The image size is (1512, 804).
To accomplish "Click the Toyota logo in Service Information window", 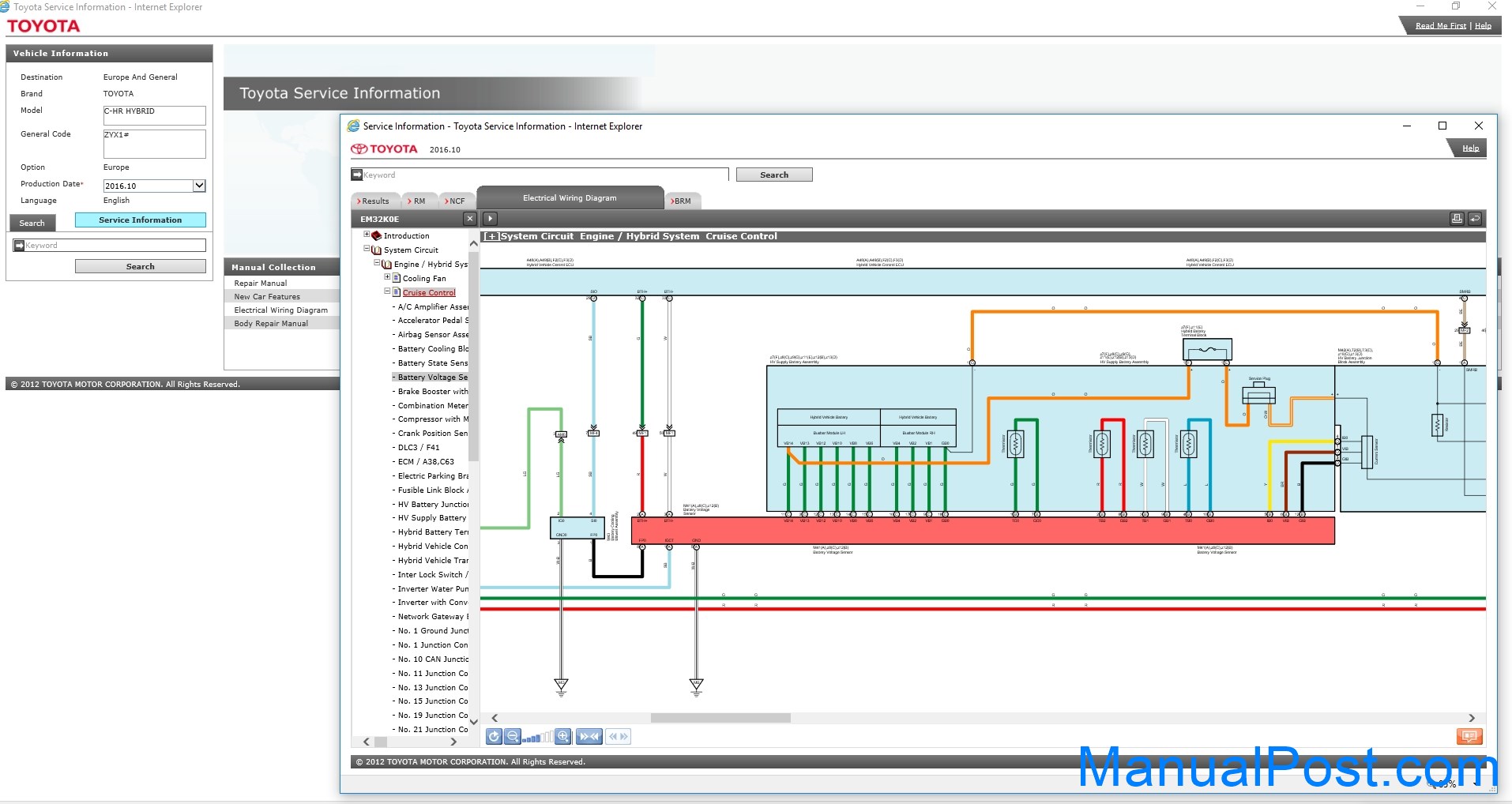I will click(x=384, y=148).
